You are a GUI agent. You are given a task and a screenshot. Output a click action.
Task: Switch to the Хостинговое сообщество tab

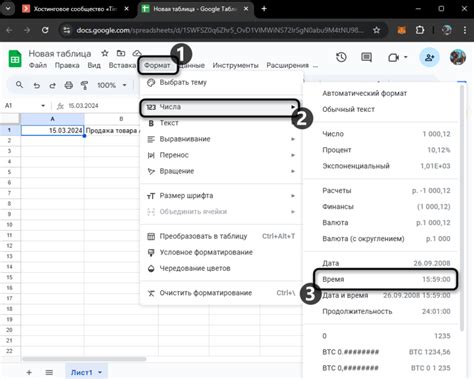[75, 9]
